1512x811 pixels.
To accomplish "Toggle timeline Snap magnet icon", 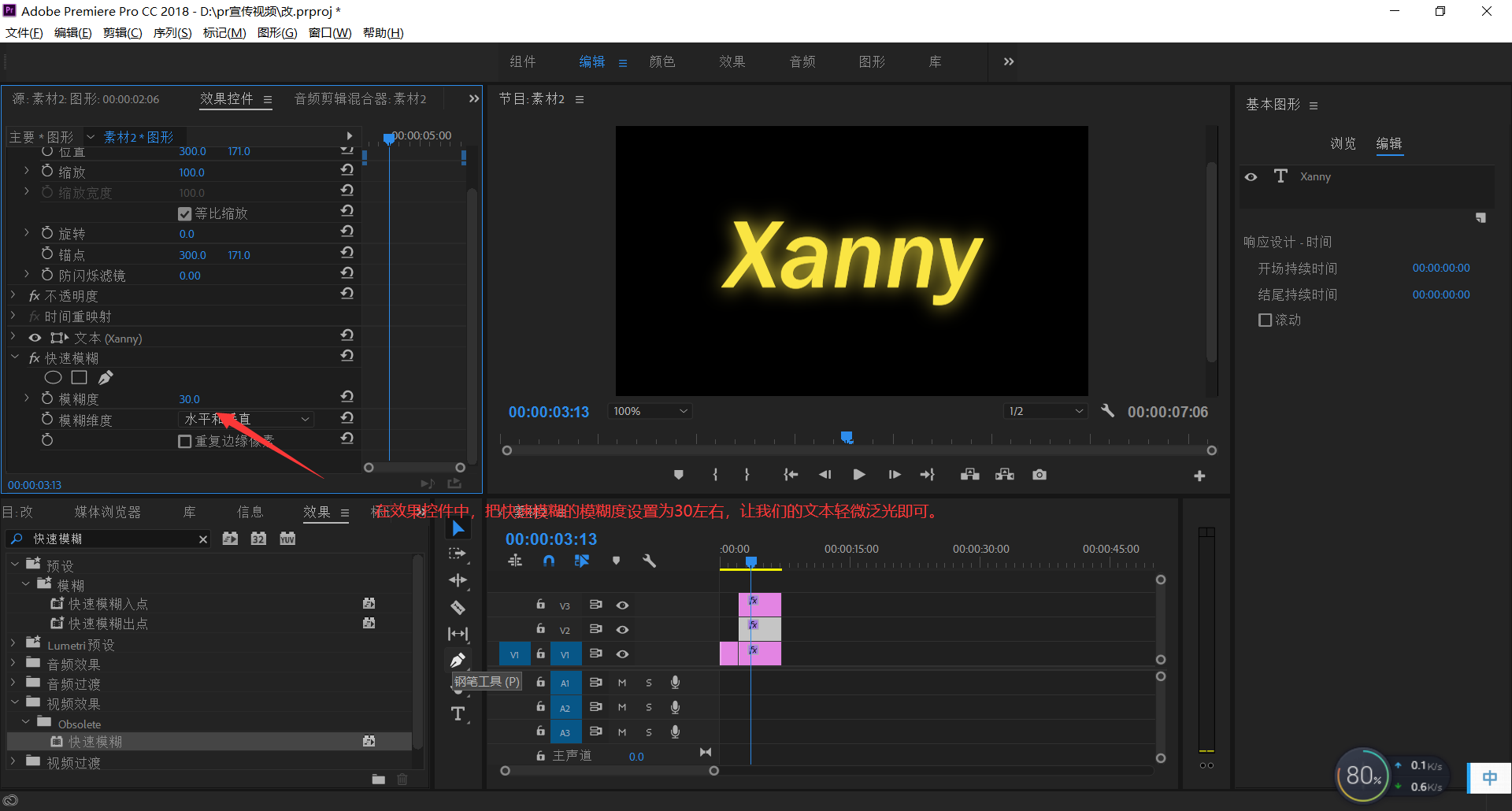I will click(x=549, y=561).
